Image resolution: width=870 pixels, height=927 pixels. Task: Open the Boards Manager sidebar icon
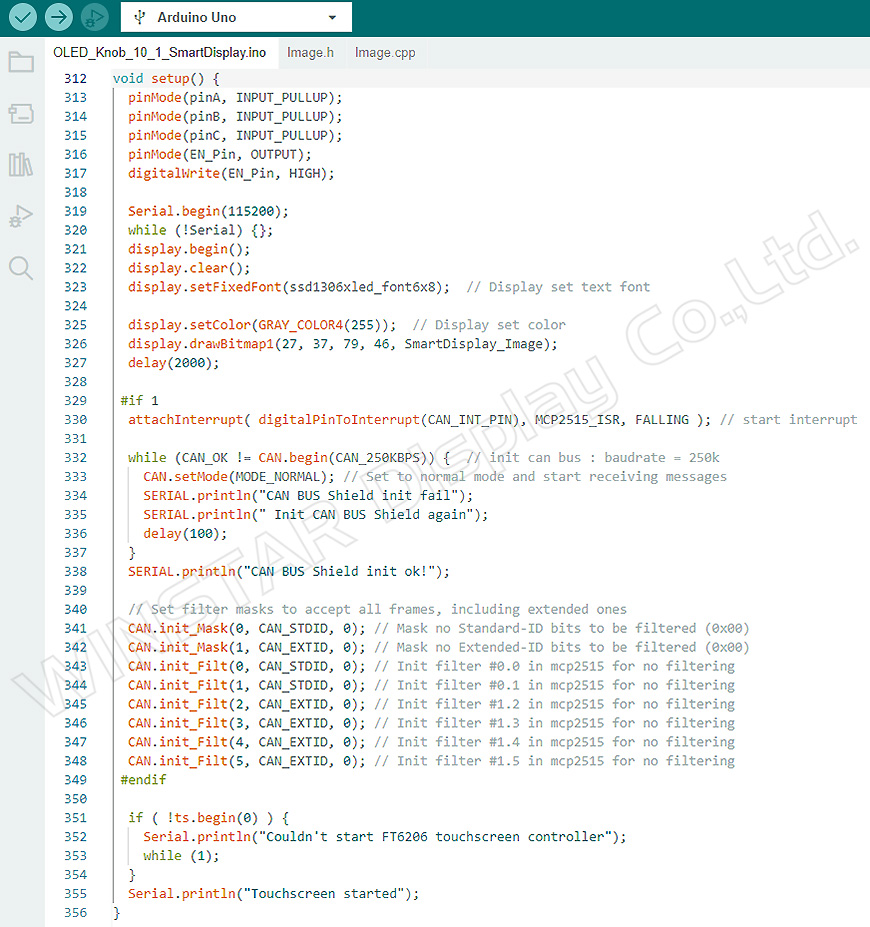tap(21, 114)
